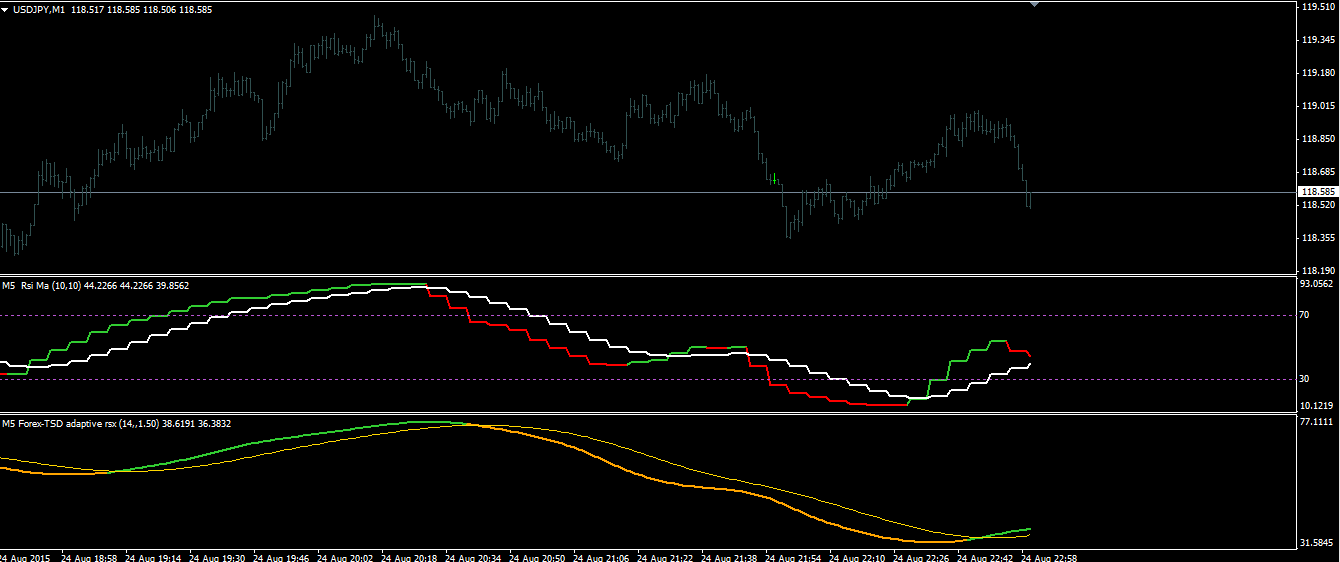Click time label 24 Aug 21:54
The image size is (1340, 562).
(795, 556)
